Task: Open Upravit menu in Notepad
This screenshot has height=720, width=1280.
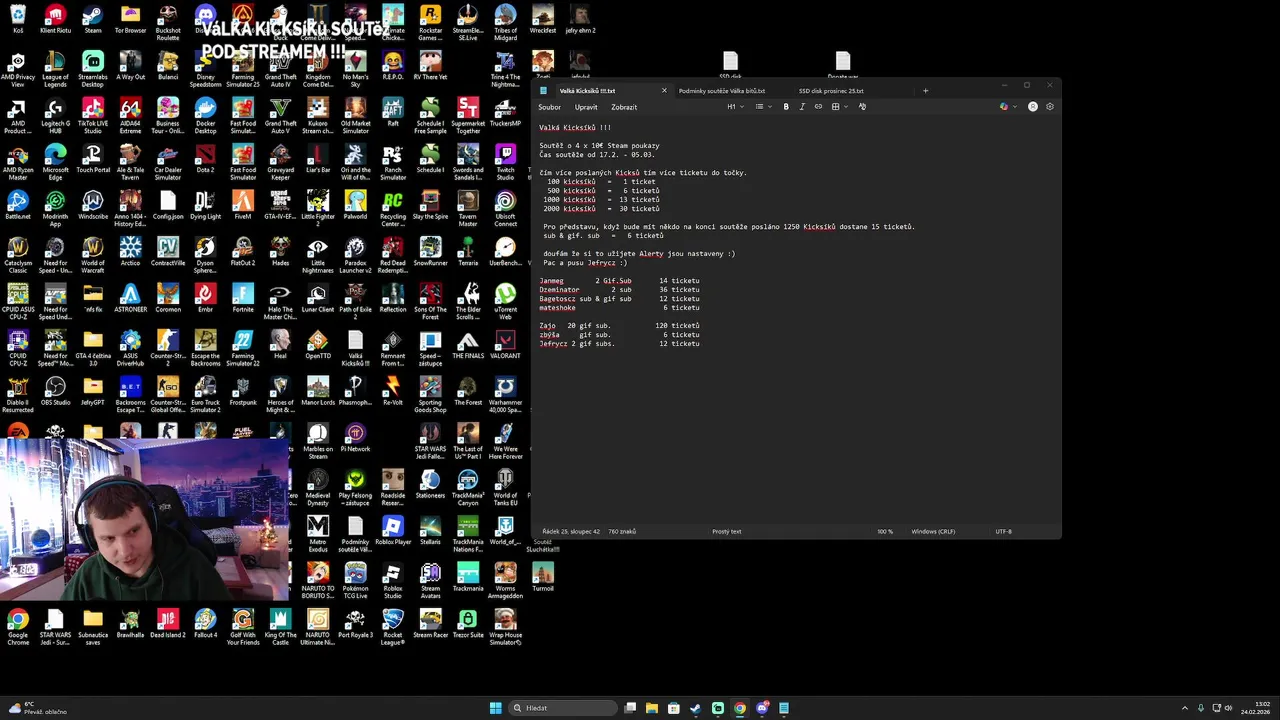Action: [x=586, y=107]
